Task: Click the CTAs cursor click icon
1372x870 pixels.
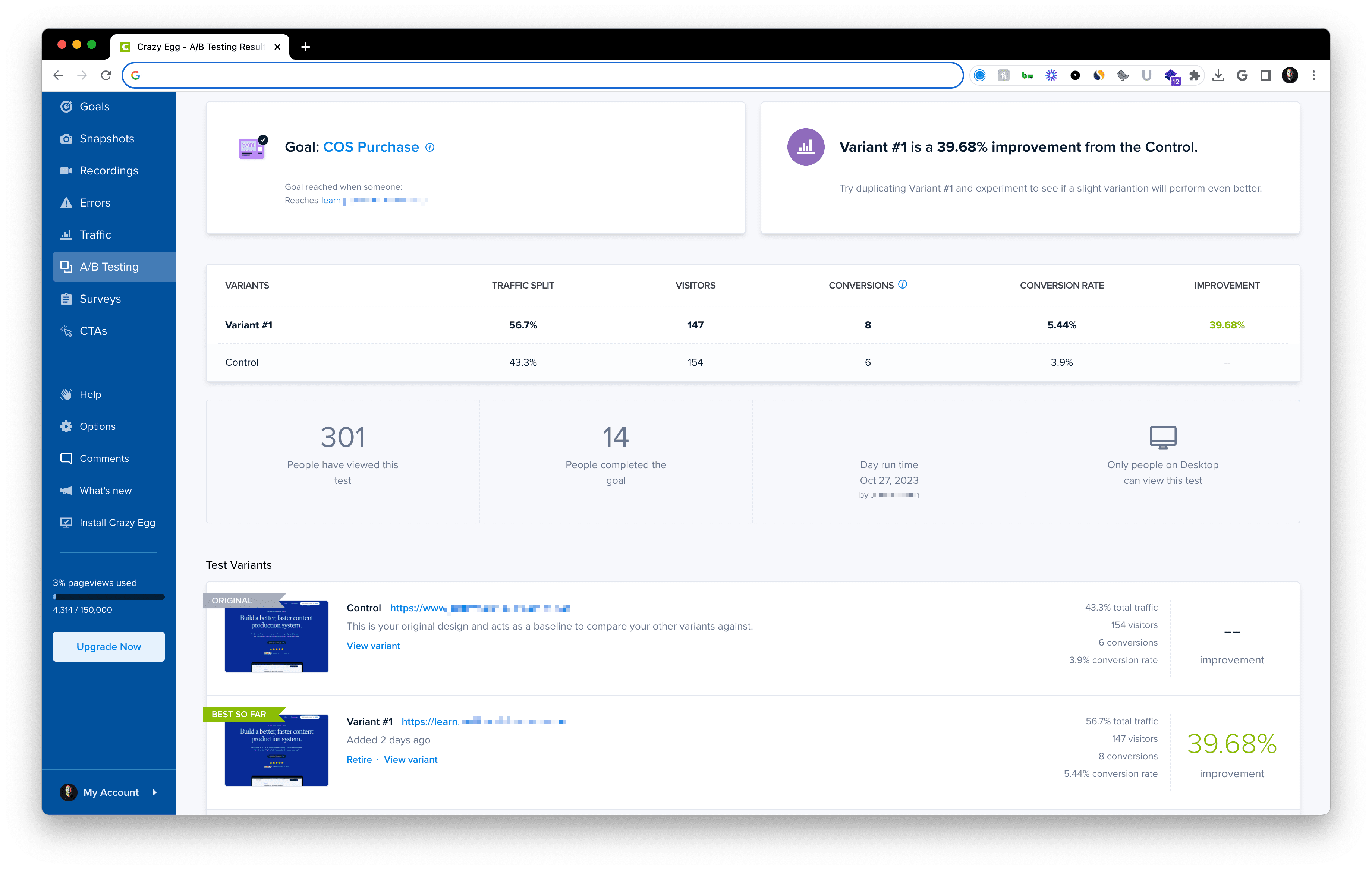Action: (66, 331)
